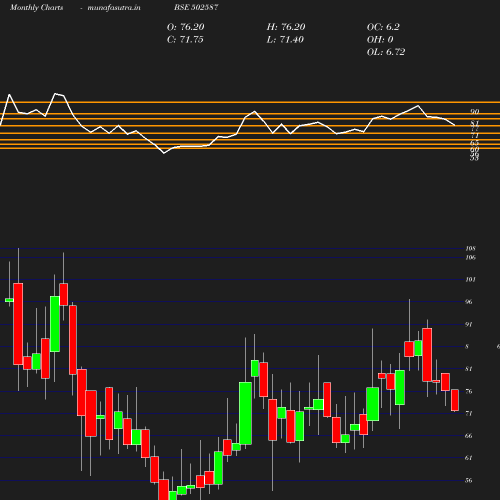This screenshot has height=500, width=500.
Task: Click the "Monthly Charts" title text
Action: pyautogui.click(x=37, y=8)
